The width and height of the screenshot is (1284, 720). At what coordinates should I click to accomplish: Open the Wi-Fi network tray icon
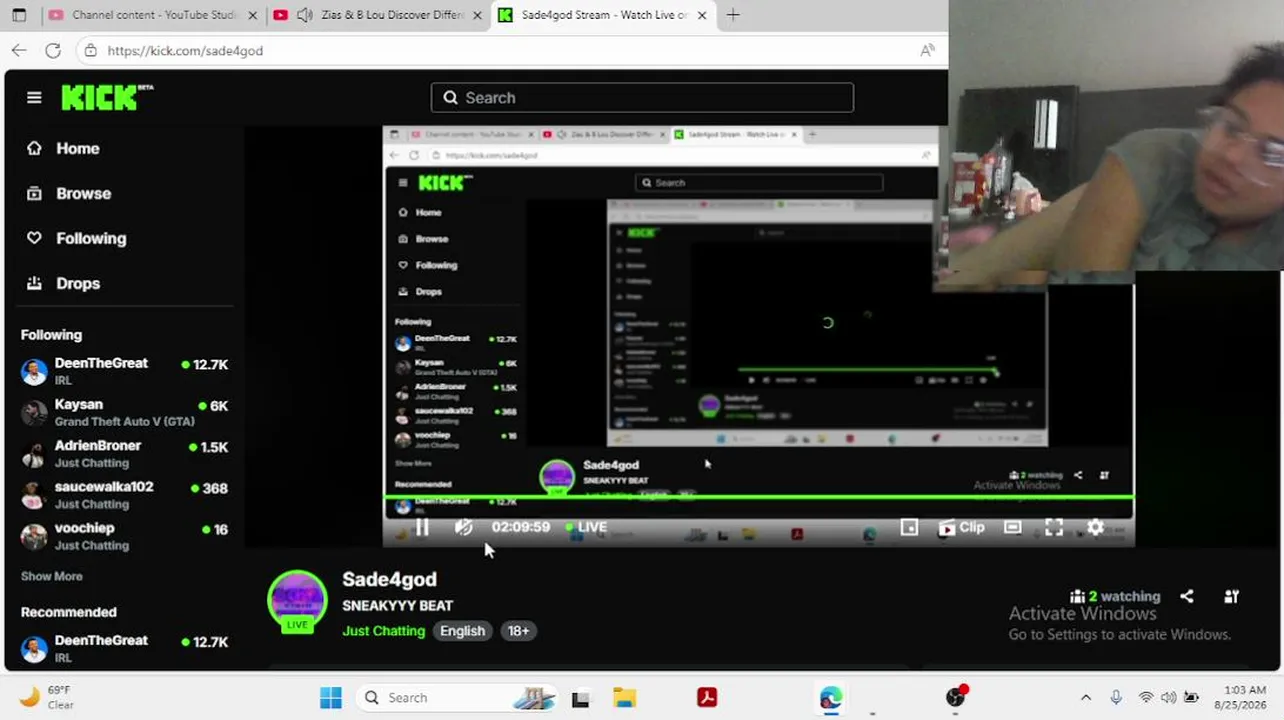click(x=1146, y=697)
